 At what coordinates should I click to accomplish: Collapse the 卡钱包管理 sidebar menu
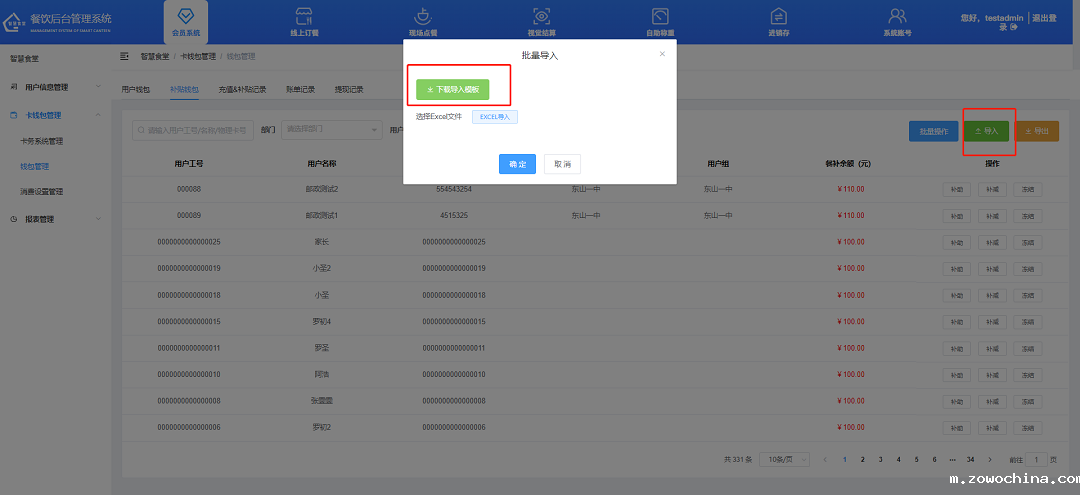tap(56, 115)
